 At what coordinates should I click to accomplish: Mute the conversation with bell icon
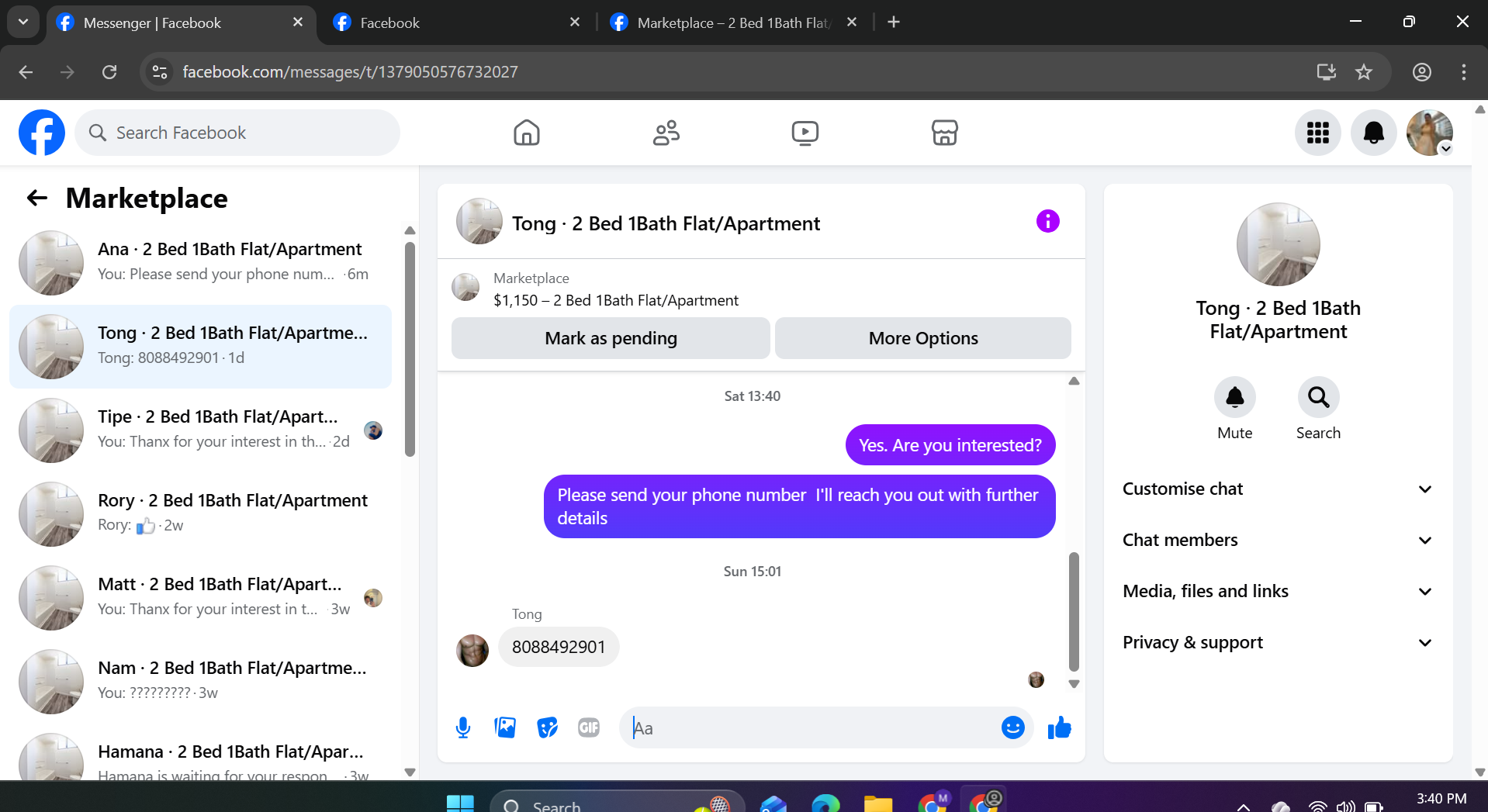[x=1235, y=397]
